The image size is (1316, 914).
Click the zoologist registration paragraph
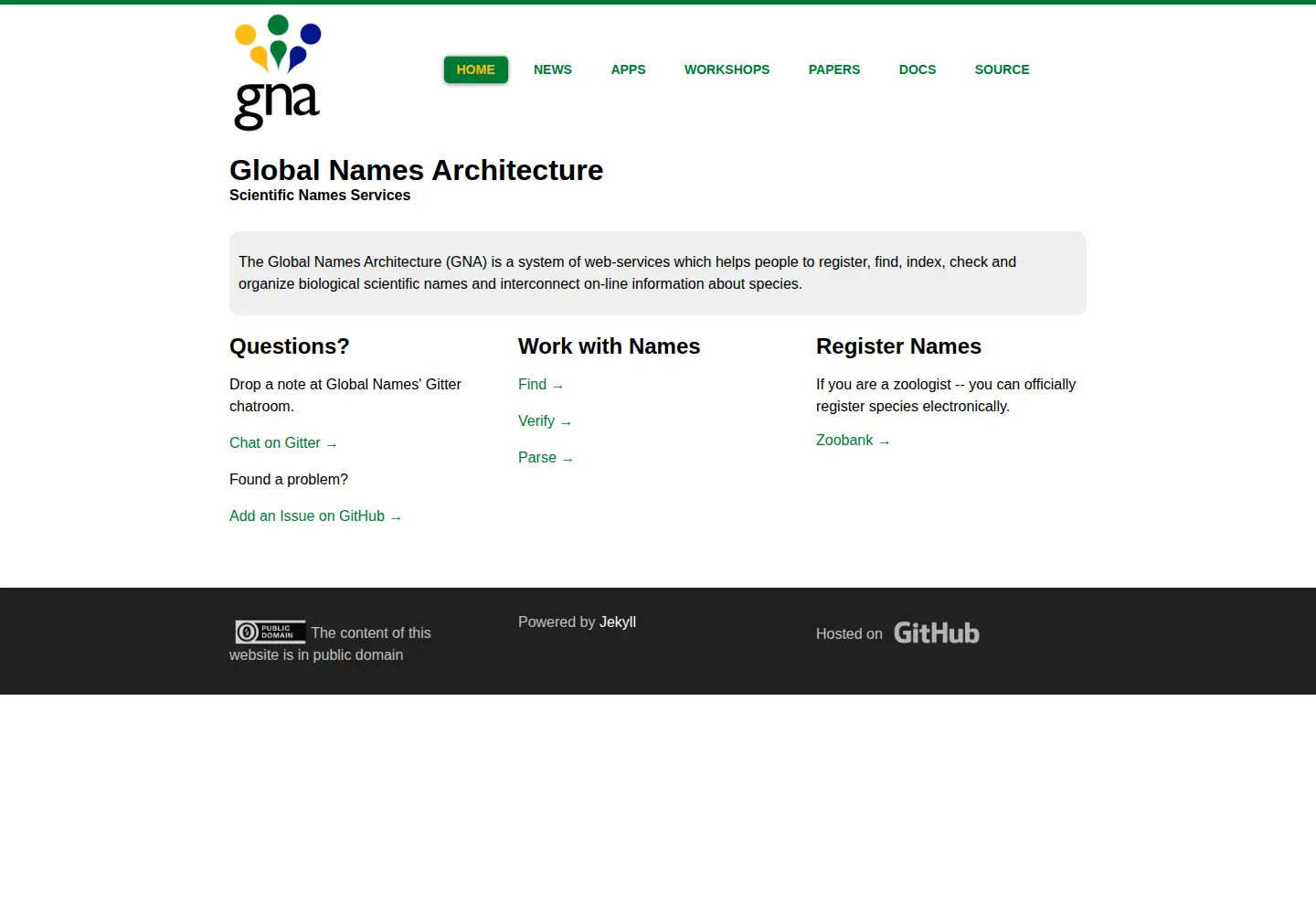click(946, 396)
